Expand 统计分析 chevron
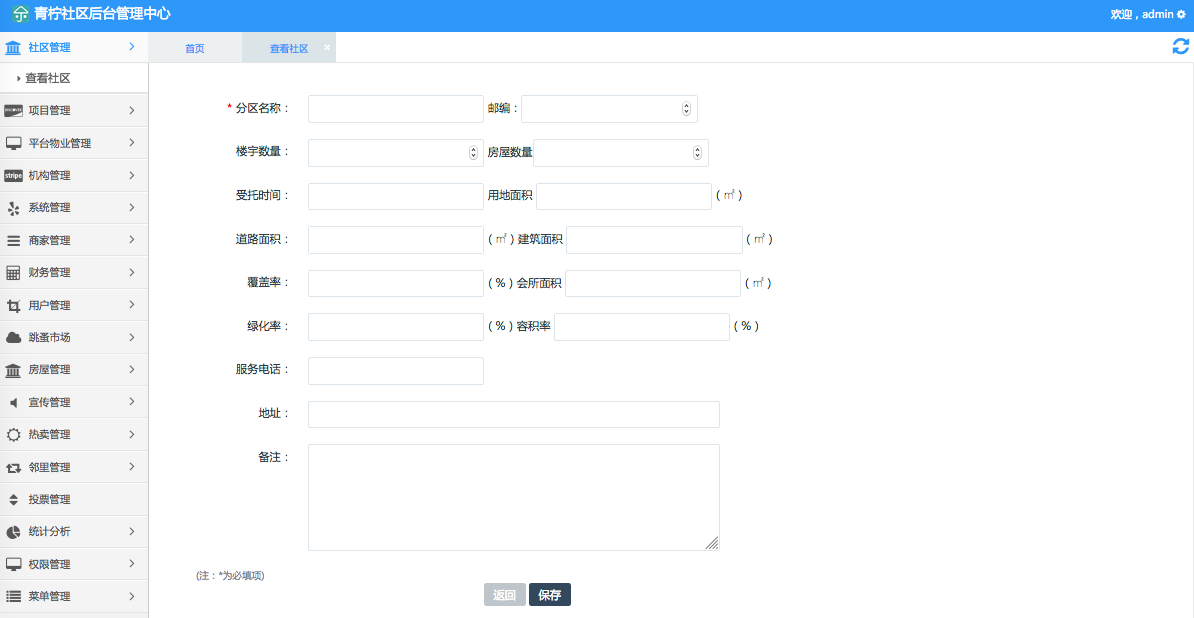 pyautogui.click(x=132, y=531)
